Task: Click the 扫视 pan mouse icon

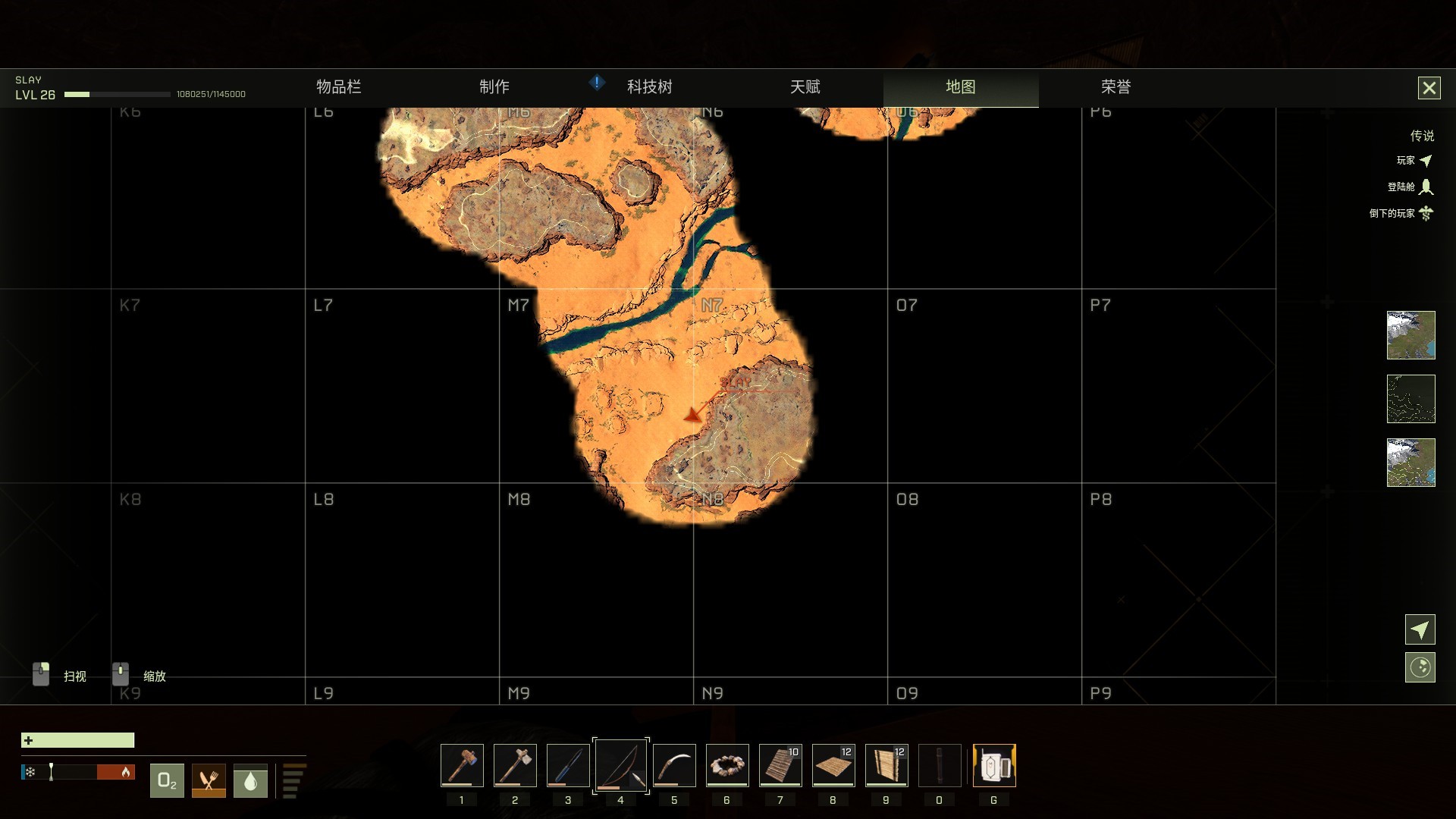Action: pyautogui.click(x=41, y=673)
